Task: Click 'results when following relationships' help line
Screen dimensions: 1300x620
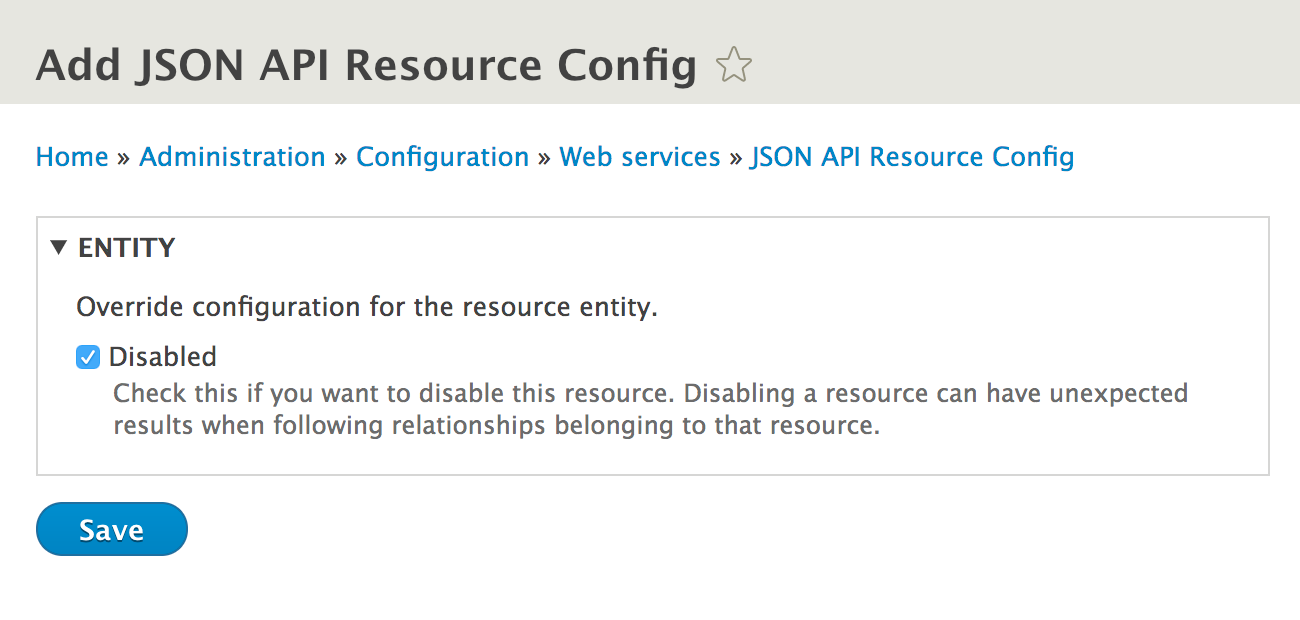Action: pyautogui.click(x=496, y=426)
